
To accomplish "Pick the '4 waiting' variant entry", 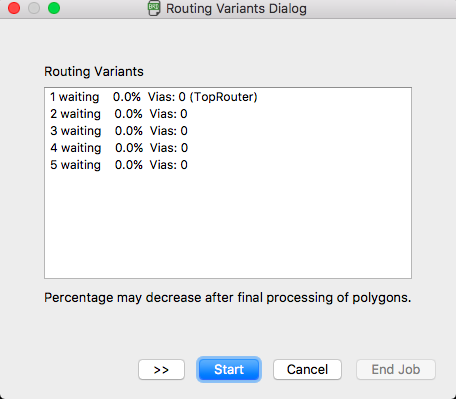I will [228, 148].
